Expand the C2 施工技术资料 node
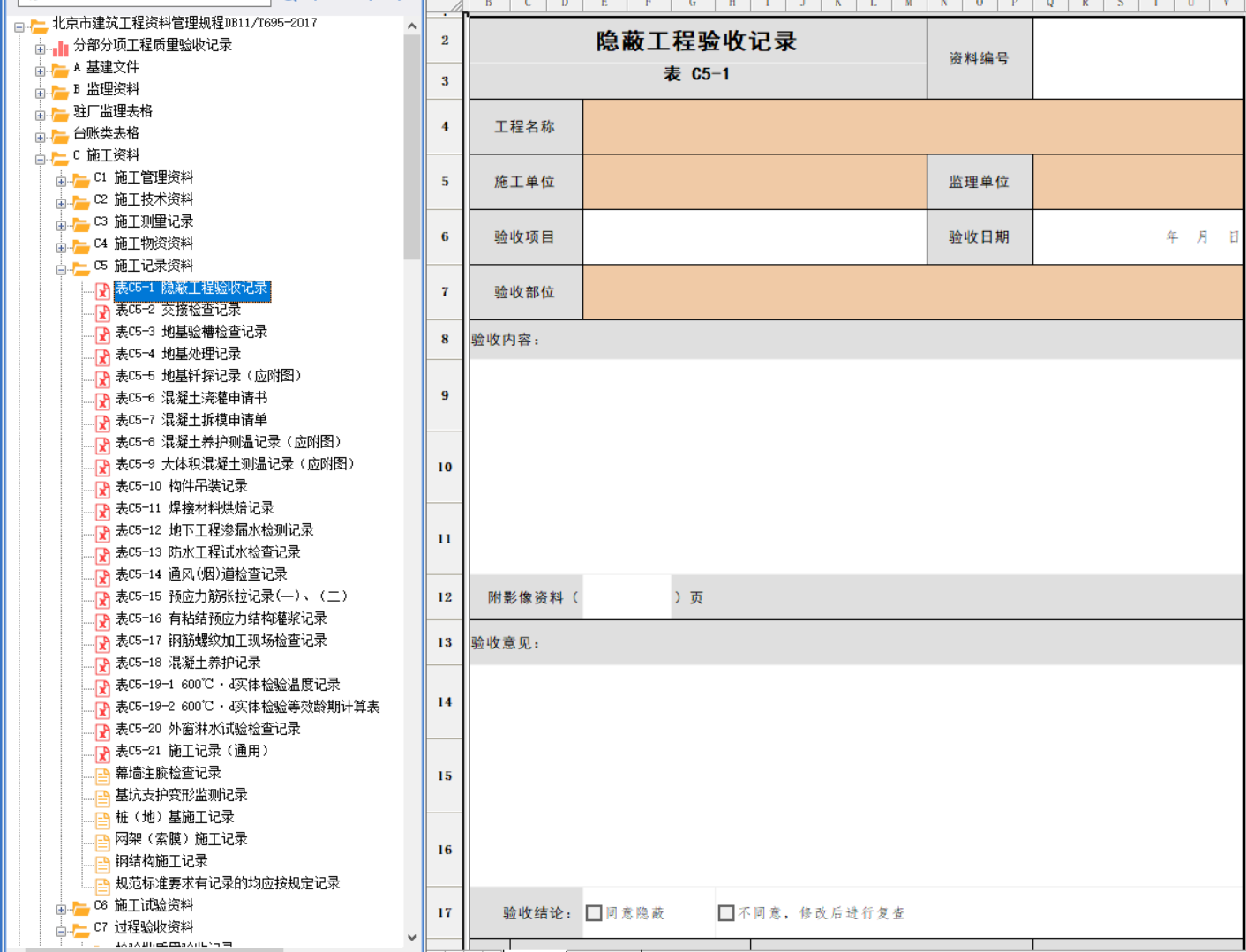 point(61,204)
